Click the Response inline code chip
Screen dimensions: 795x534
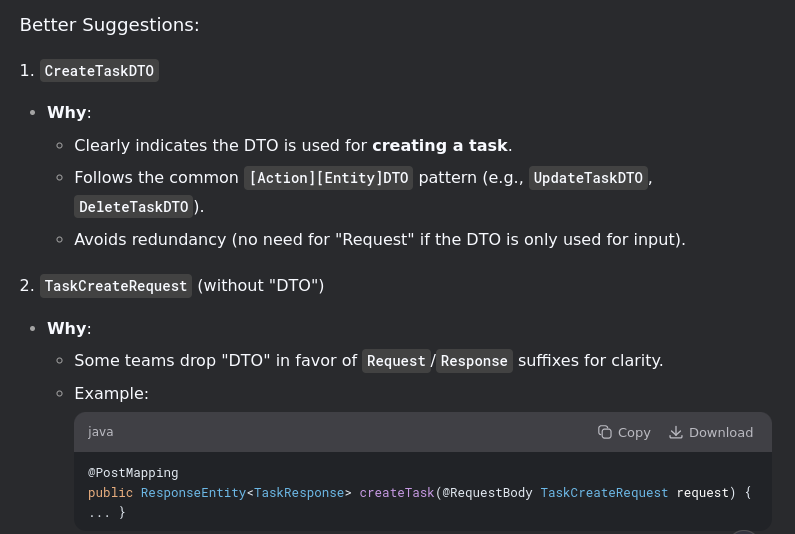(x=474, y=361)
